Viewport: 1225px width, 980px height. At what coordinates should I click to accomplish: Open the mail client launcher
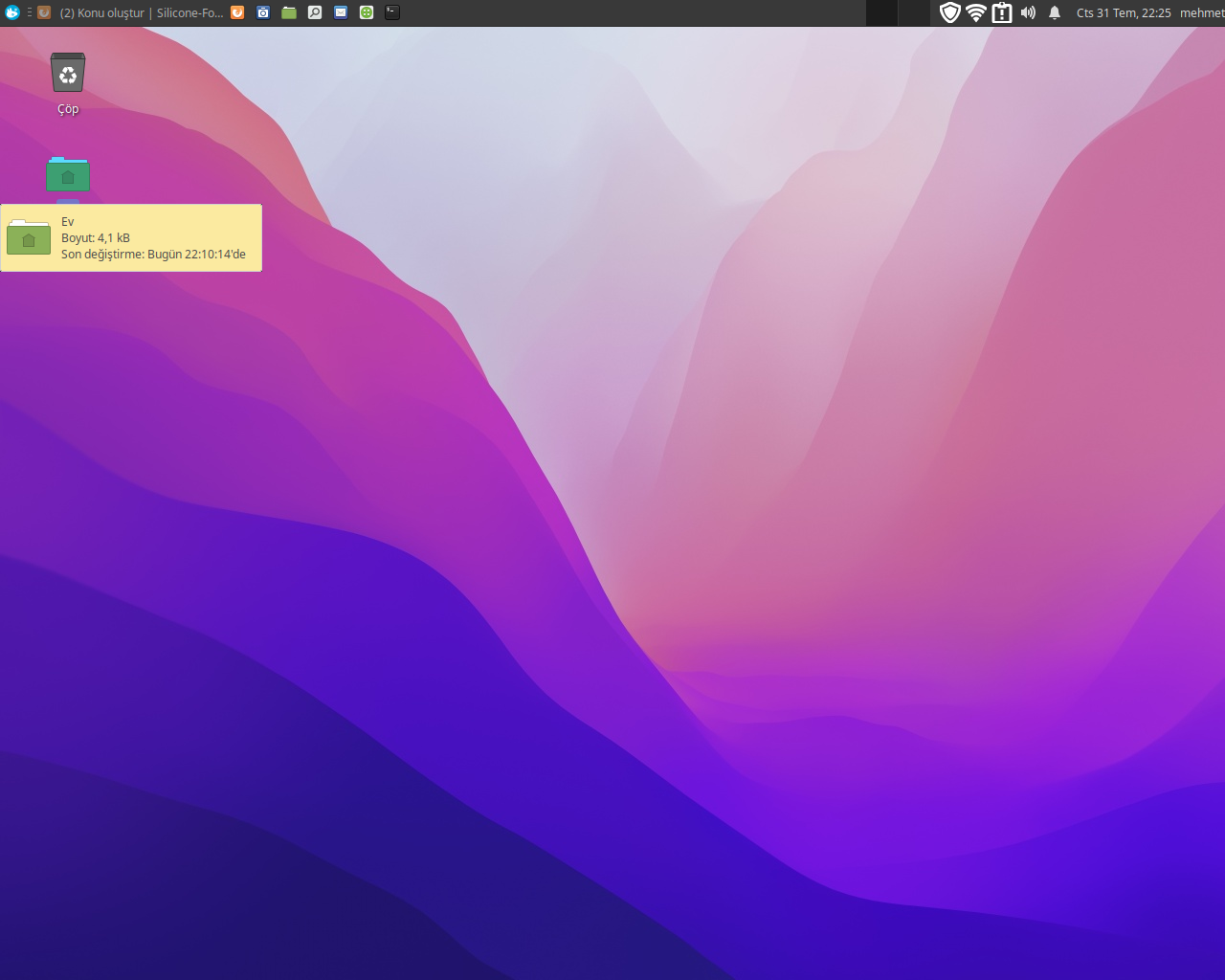tap(341, 12)
